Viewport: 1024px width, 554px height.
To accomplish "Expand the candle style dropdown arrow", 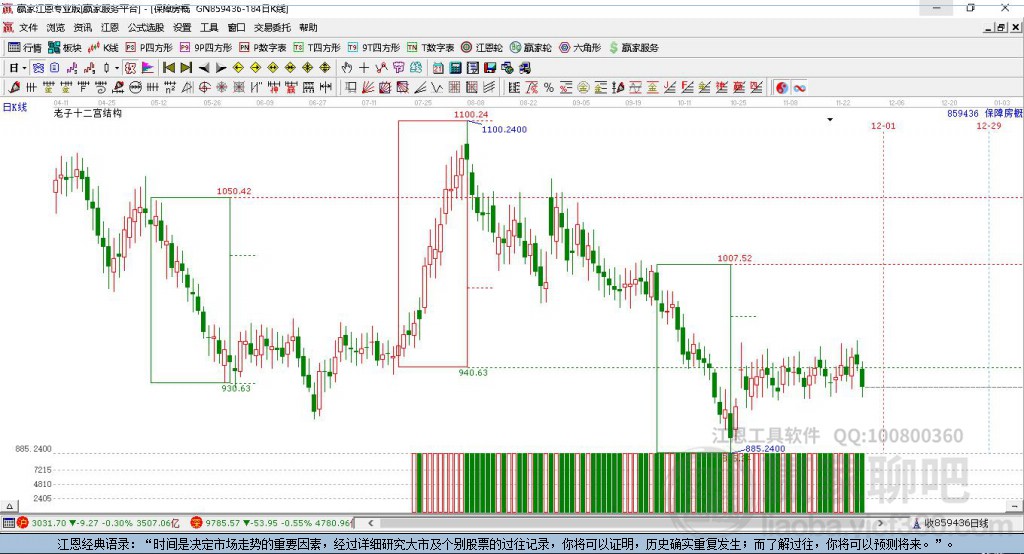I will click(117, 68).
